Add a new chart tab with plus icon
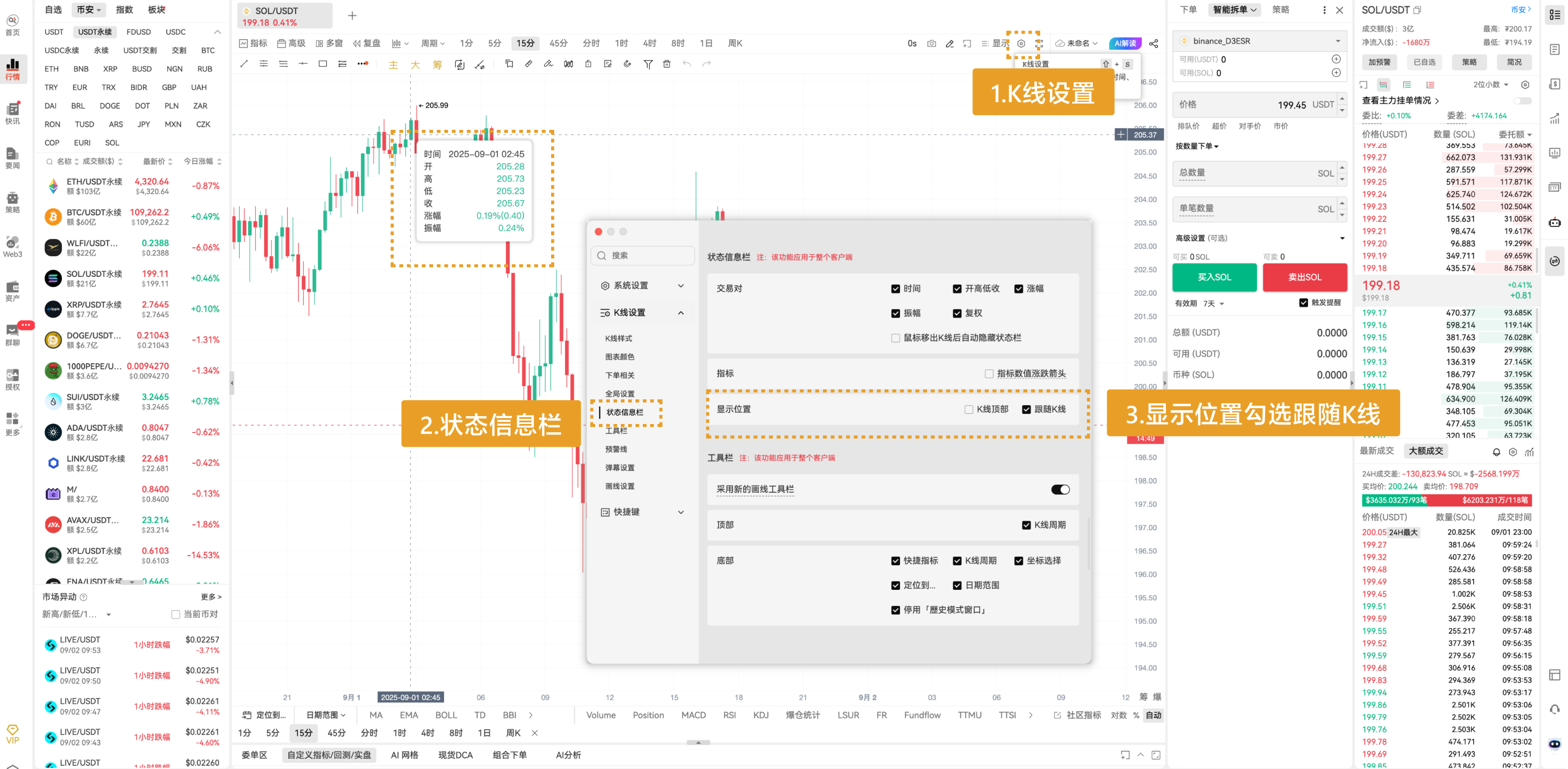This screenshot has width=1568, height=769. pyautogui.click(x=352, y=15)
